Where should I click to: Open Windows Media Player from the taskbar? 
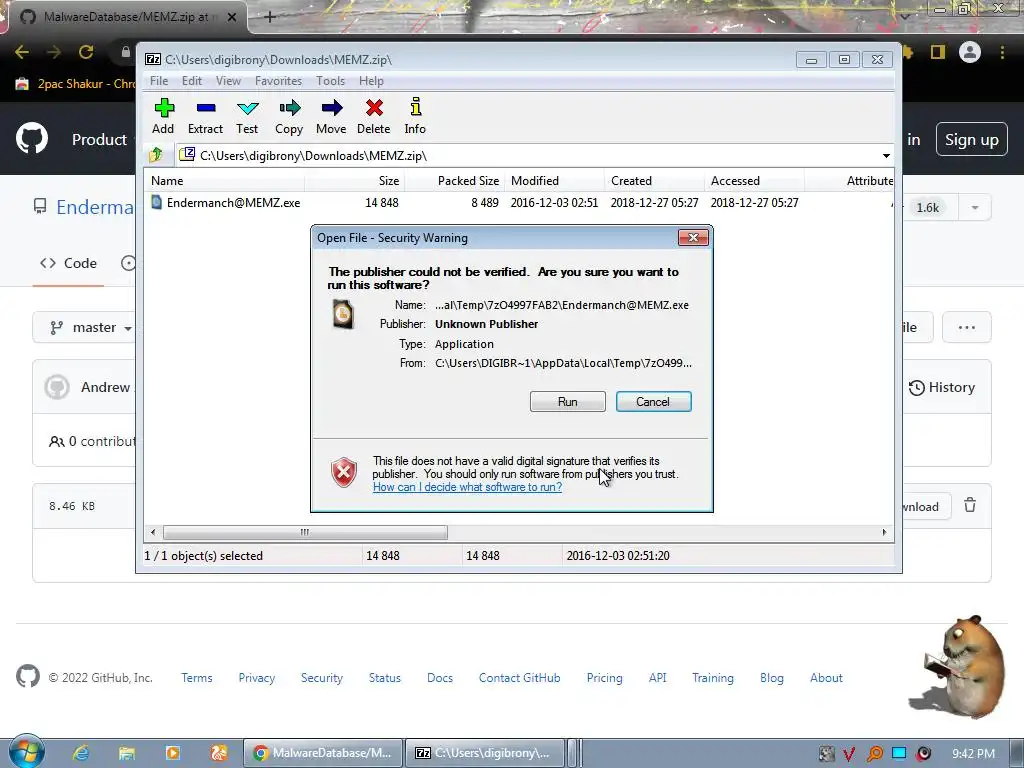tap(172, 753)
